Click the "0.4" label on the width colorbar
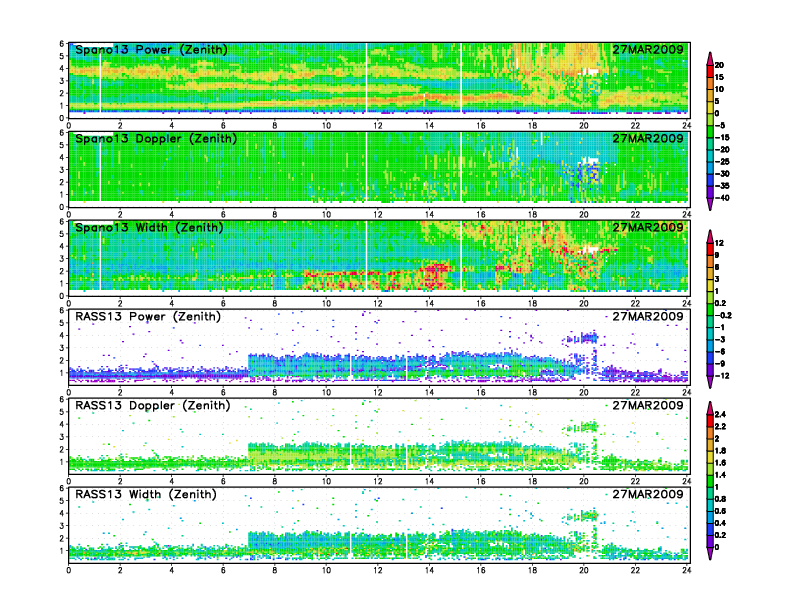Image resolution: width=792 pixels, height=612 pixels. pyautogui.click(x=720, y=523)
